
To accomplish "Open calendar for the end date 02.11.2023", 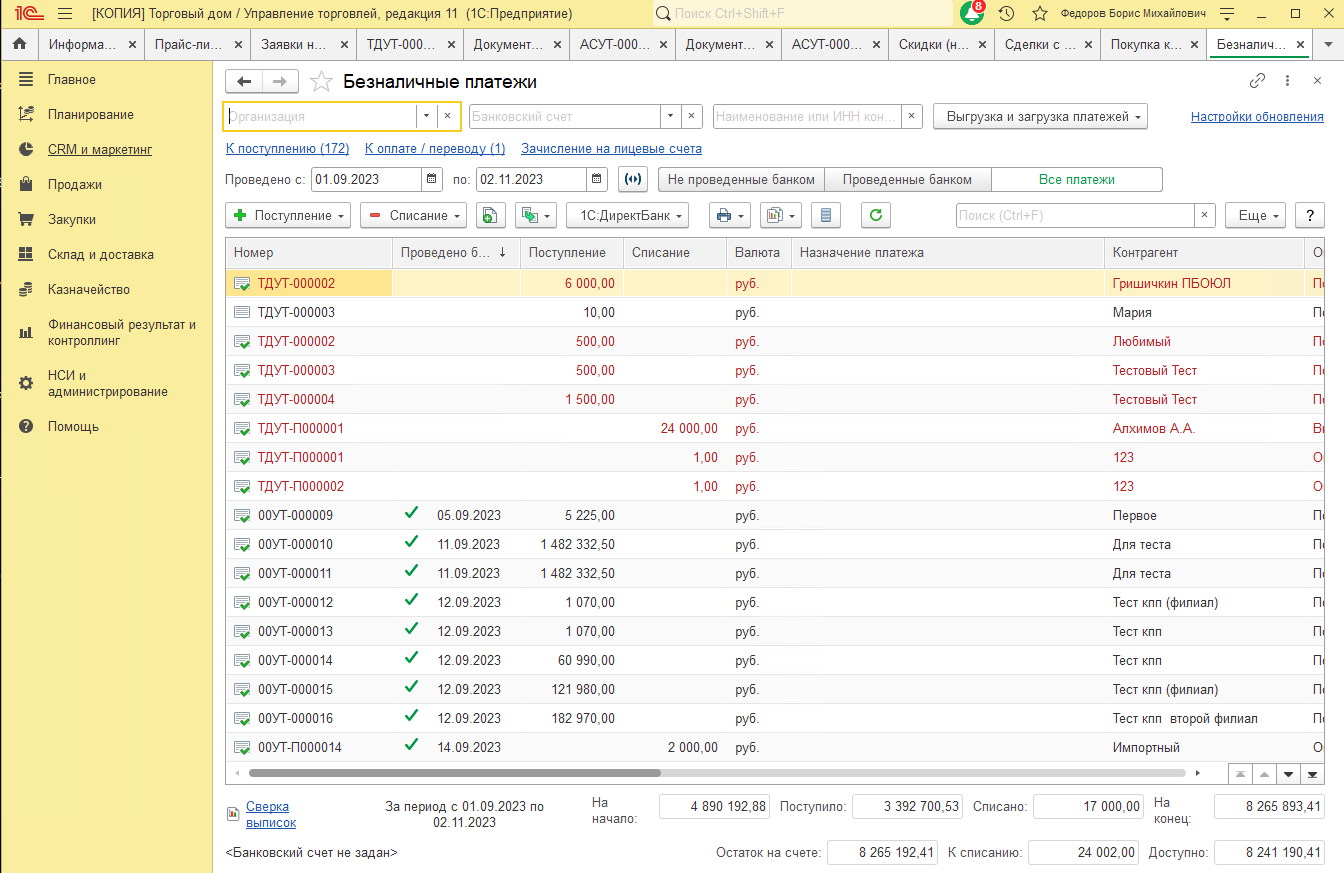I will tap(598, 180).
